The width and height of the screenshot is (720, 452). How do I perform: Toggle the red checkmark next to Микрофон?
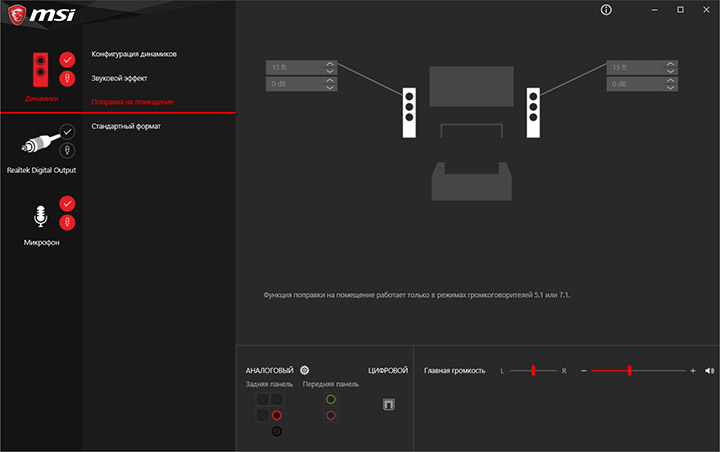(67, 203)
